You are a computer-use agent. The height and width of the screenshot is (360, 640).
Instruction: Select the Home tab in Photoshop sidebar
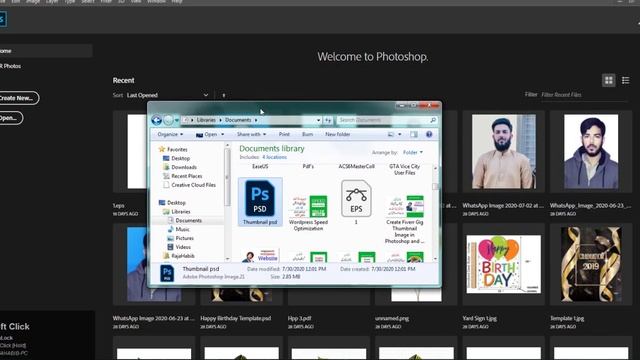(46, 51)
